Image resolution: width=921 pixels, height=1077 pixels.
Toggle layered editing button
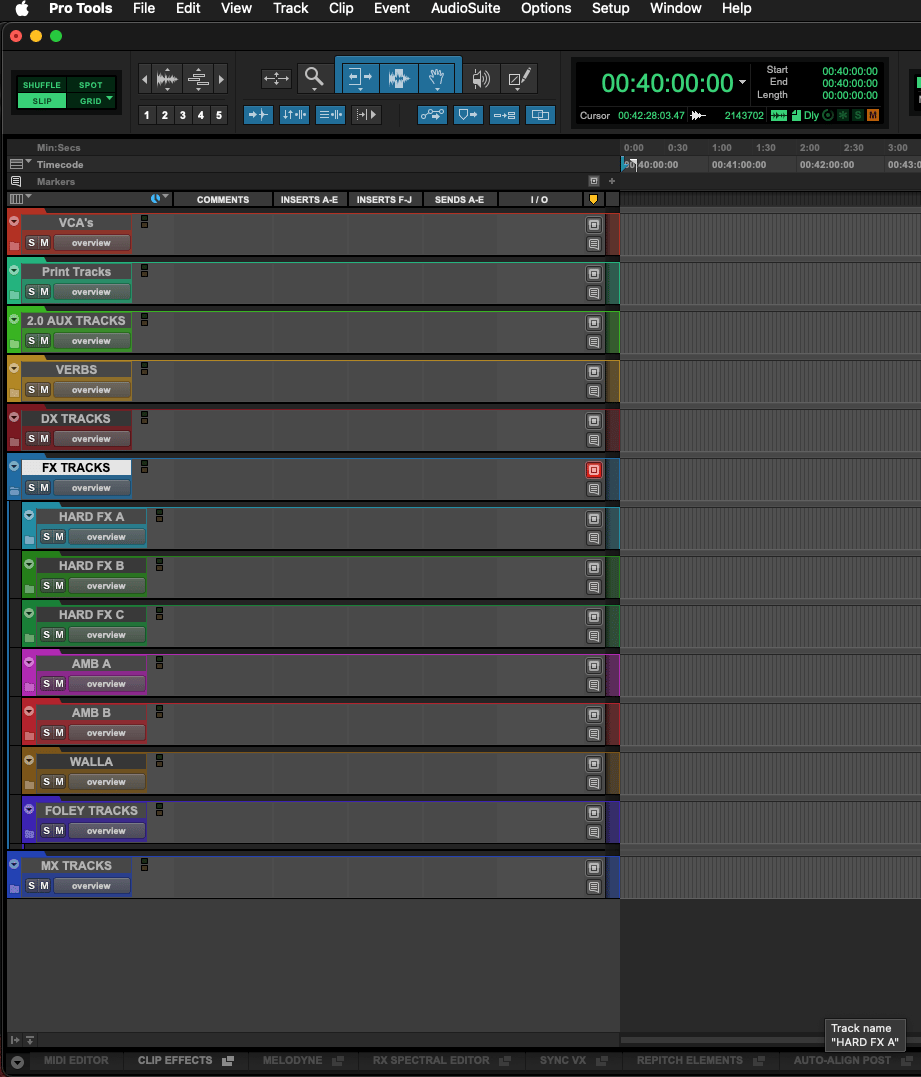pyautogui.click(x=541, y=115)
